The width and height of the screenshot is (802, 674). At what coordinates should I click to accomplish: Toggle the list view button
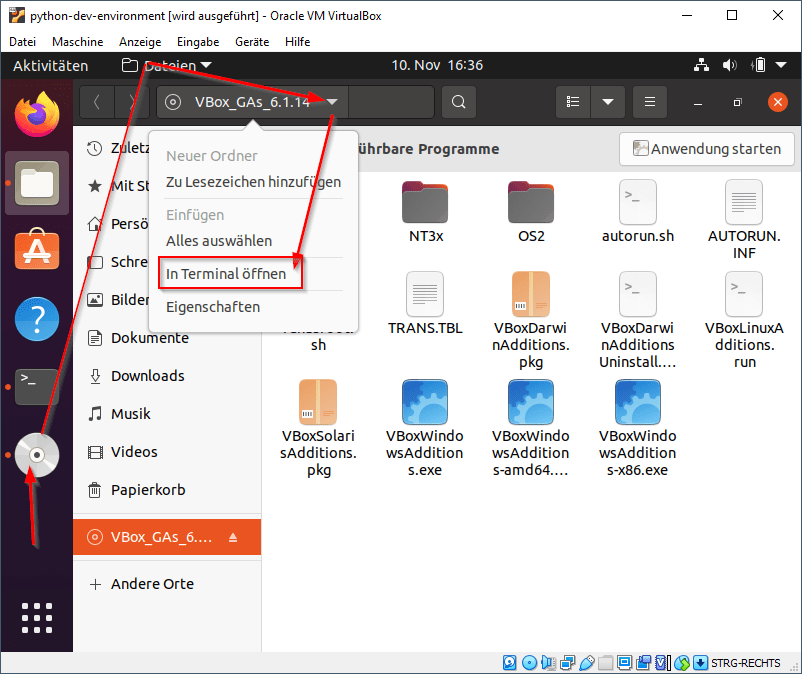[573, 102]
